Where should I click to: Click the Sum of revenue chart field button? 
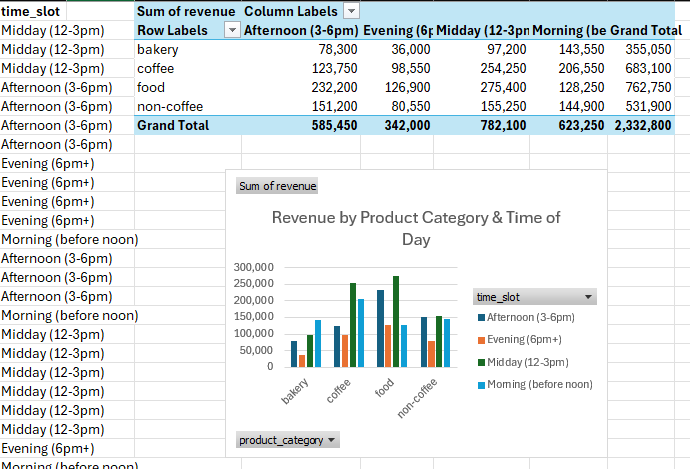tap(277, 186)
